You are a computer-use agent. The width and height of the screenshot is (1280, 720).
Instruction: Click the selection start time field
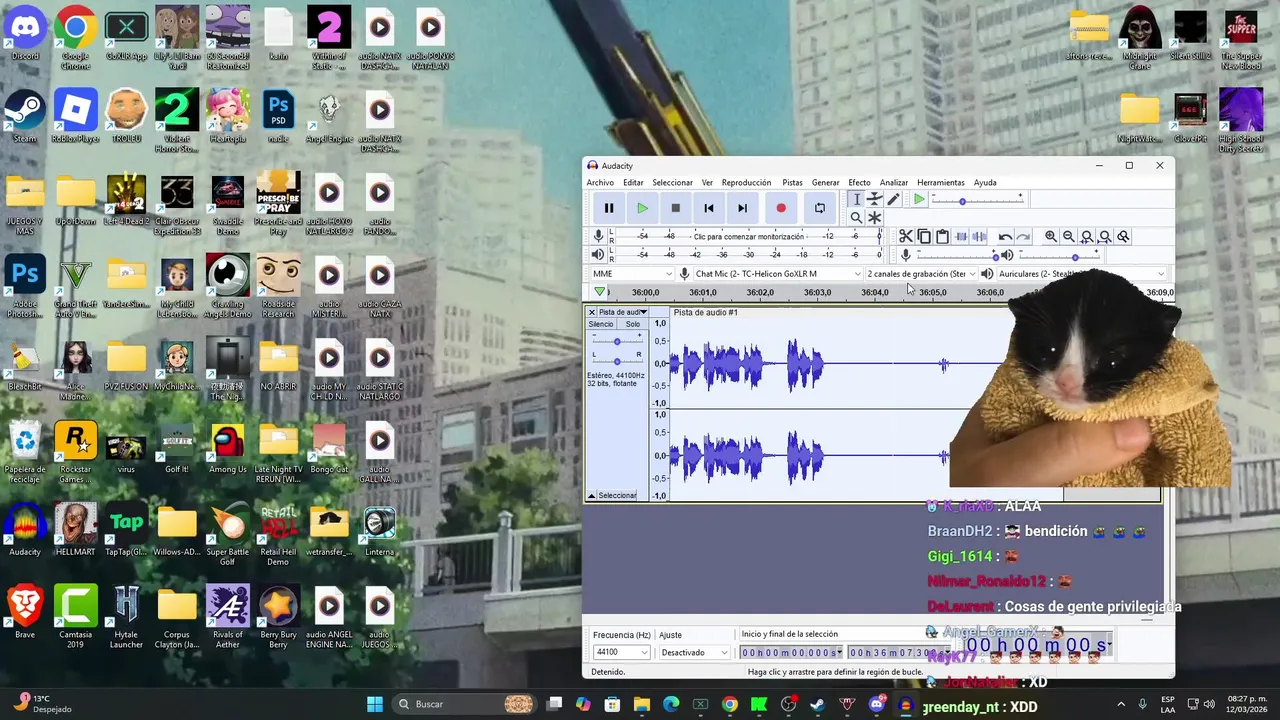791,652
